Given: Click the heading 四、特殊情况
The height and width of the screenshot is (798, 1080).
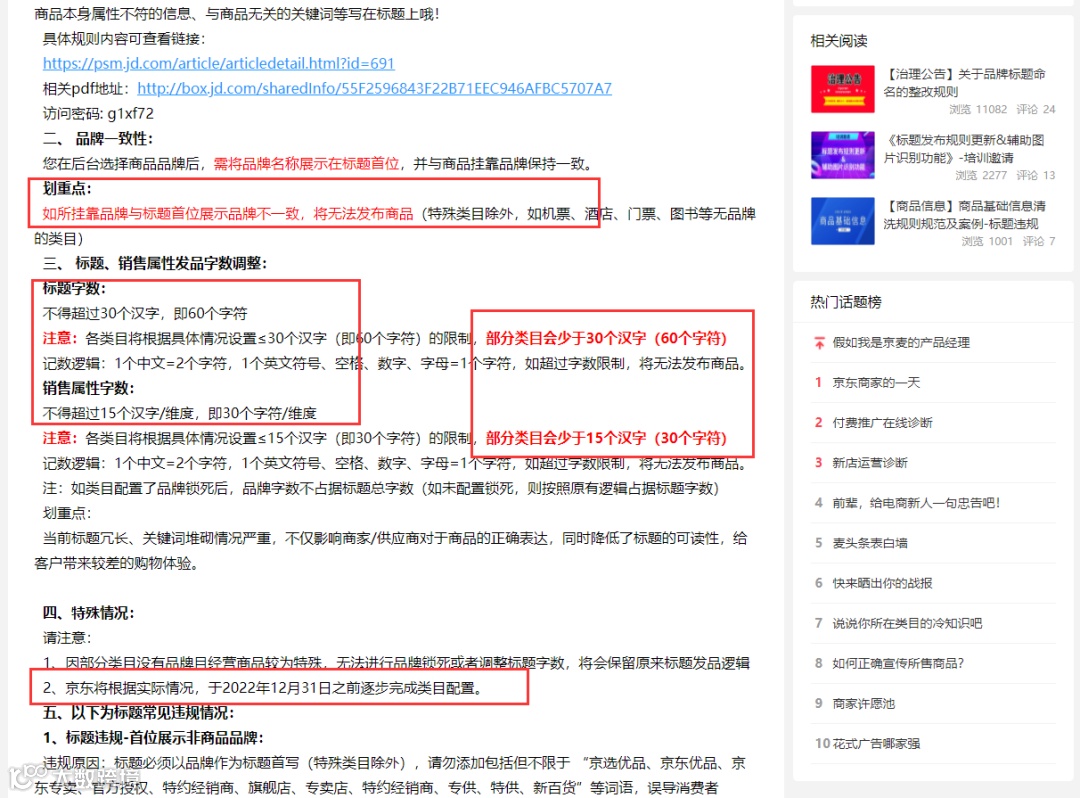Looking at the screenshot, I should click(88, 613).
